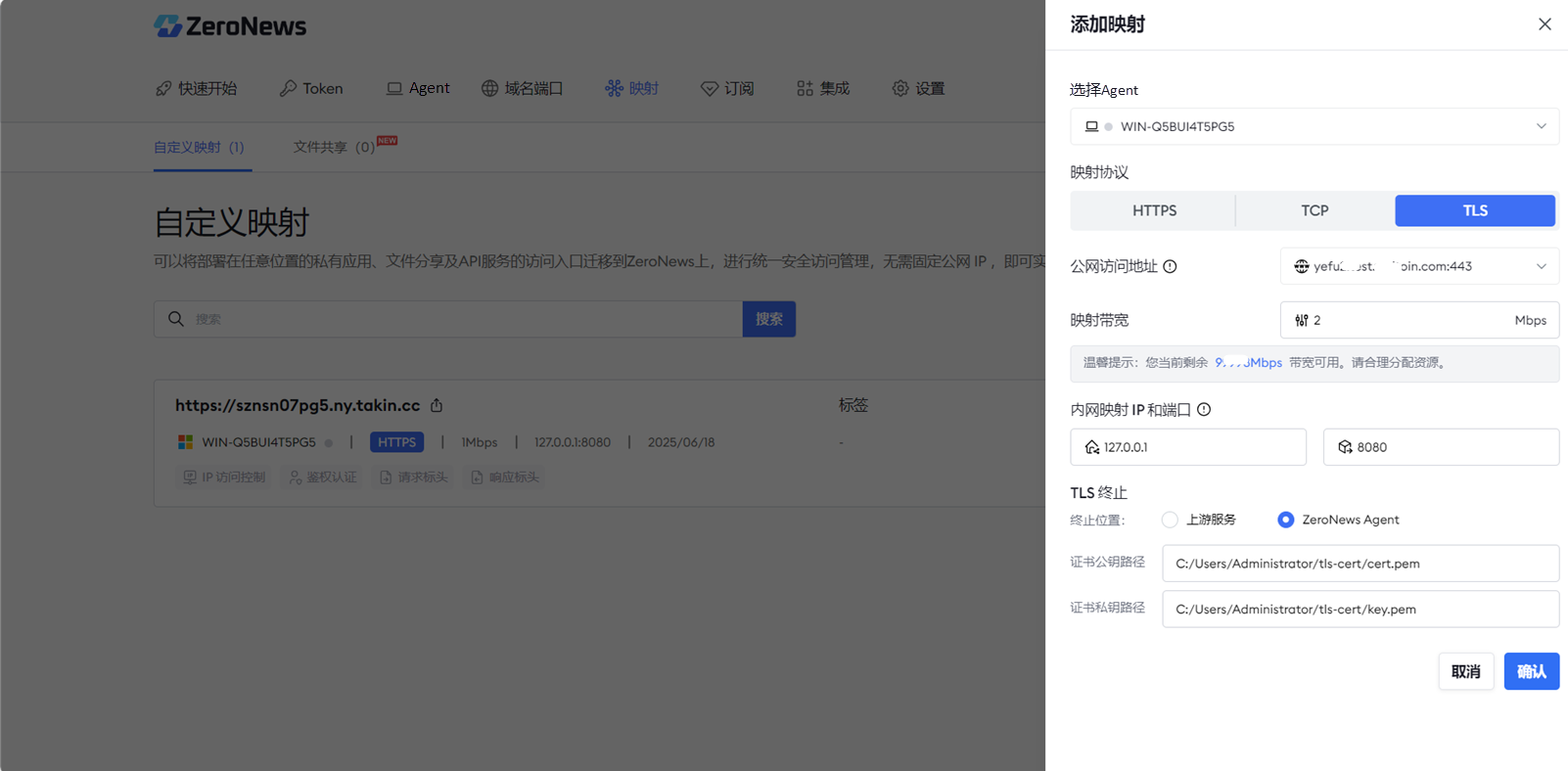Click share icon next to mapping URL
Screen dimensions: 1568x771
437,405
